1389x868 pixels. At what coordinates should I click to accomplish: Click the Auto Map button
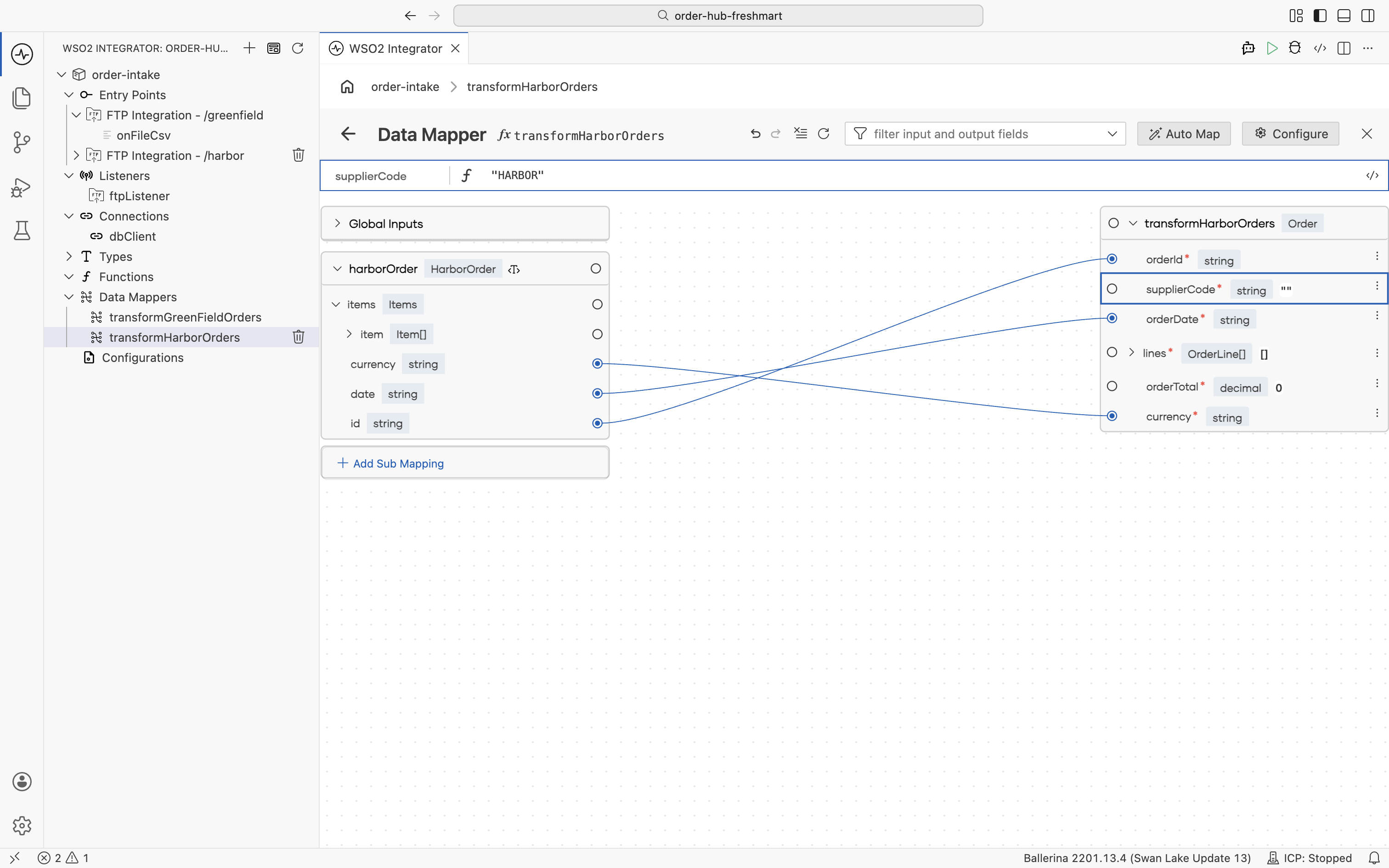(x=1184, y=134)
